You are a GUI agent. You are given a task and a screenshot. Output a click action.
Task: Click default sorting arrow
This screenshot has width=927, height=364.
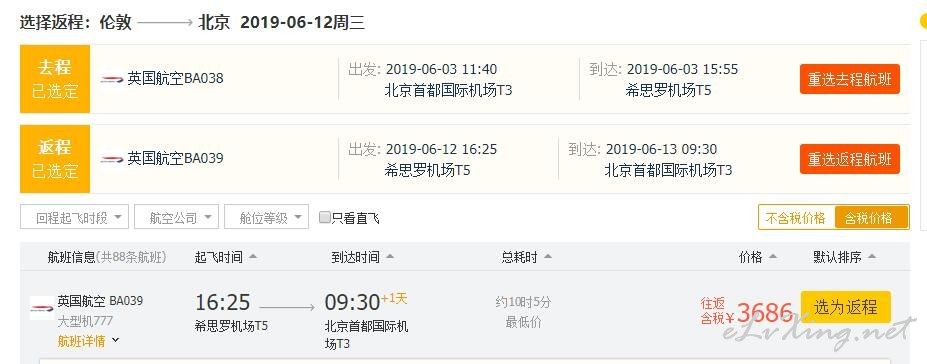click(x=871, y=257)
